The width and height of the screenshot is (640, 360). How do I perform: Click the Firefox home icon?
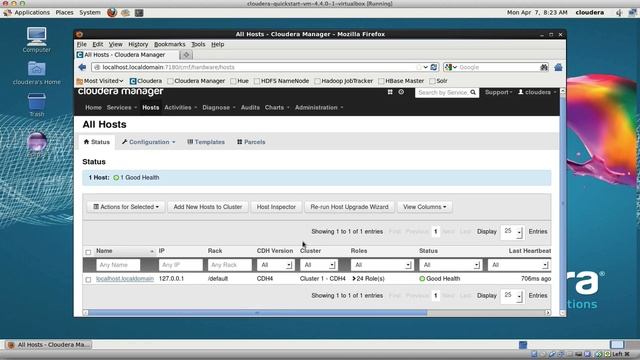(558, 67)
